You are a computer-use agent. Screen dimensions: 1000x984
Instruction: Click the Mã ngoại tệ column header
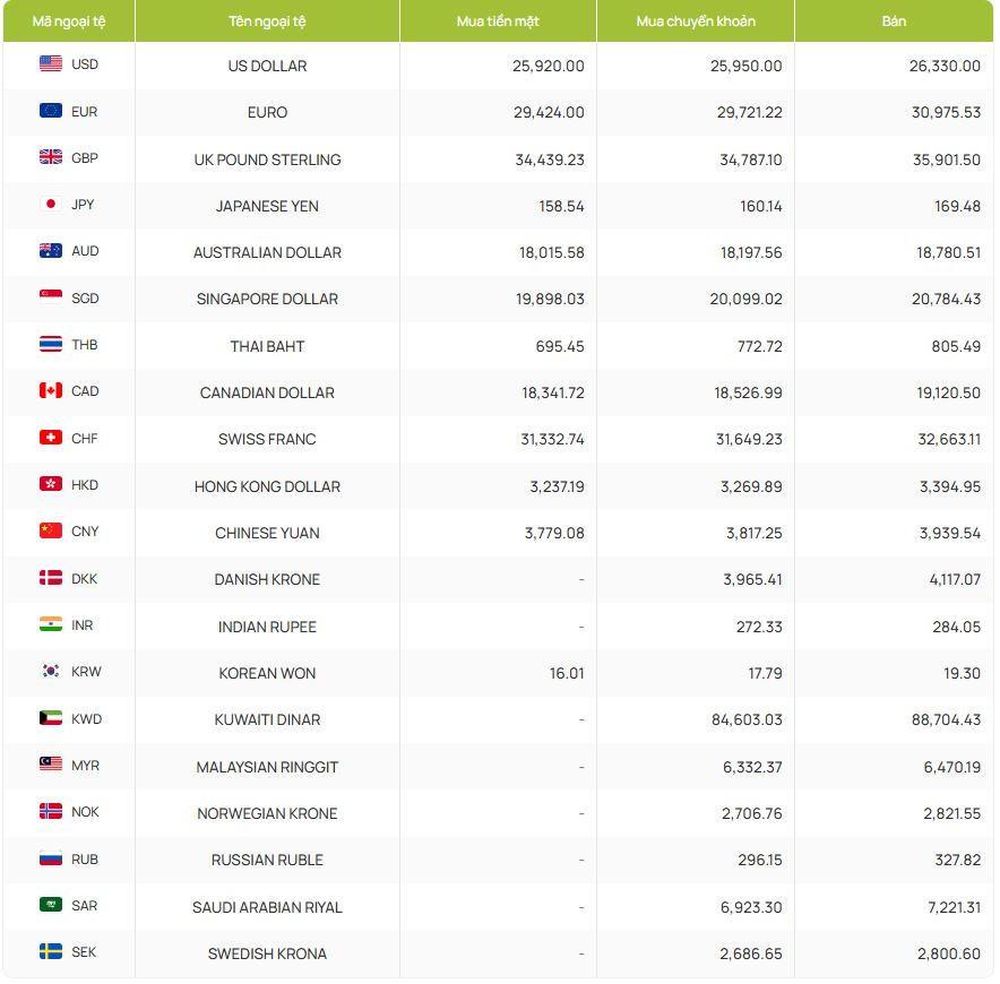pyautogui.click(x=69, y=21)
